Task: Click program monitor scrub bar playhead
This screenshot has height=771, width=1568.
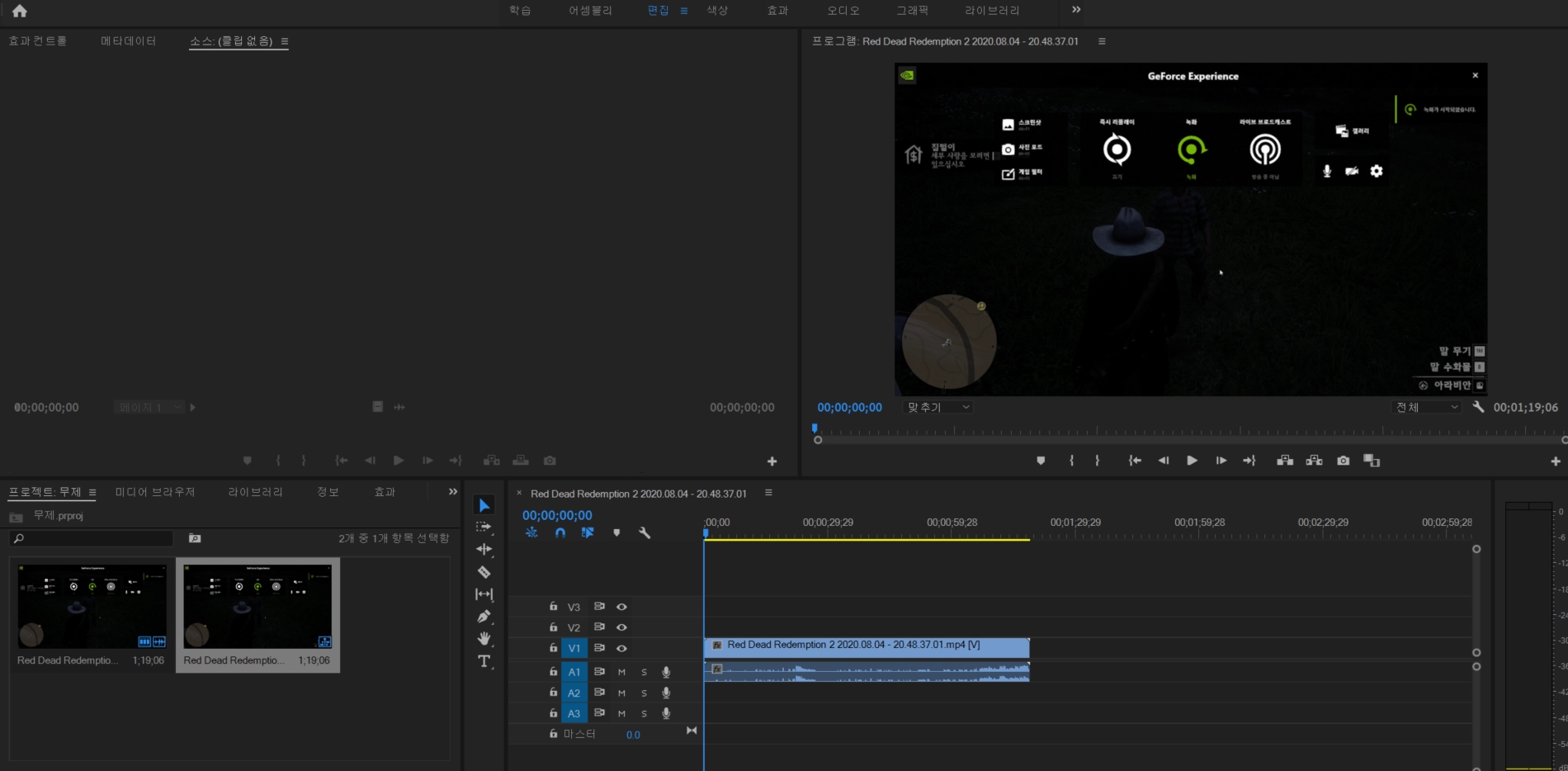Action: pos(815,428)
